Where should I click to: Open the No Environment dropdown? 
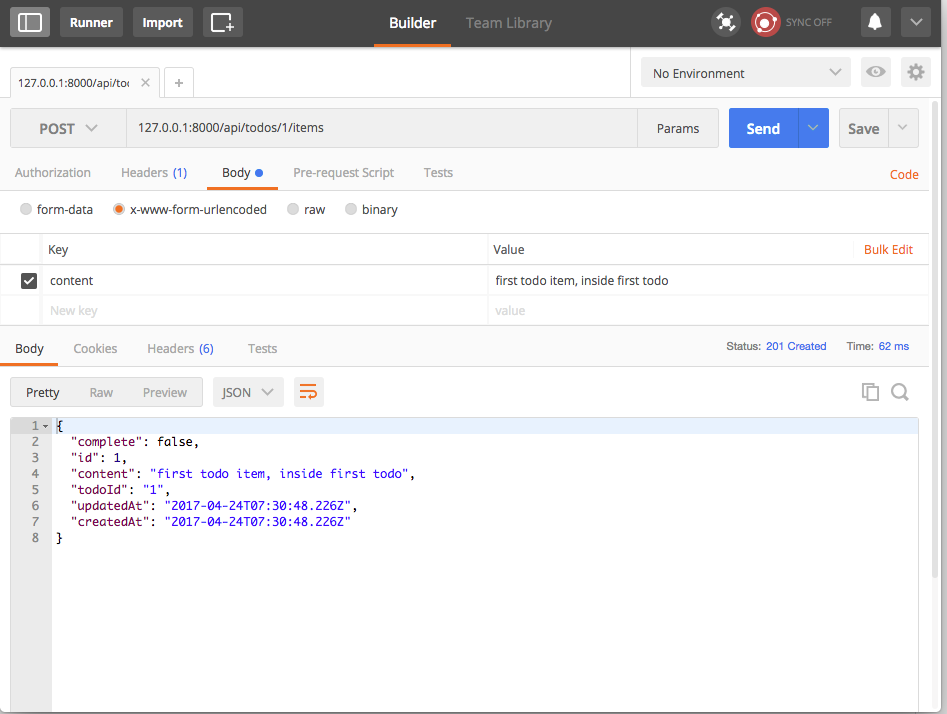[x=746, y=72]
